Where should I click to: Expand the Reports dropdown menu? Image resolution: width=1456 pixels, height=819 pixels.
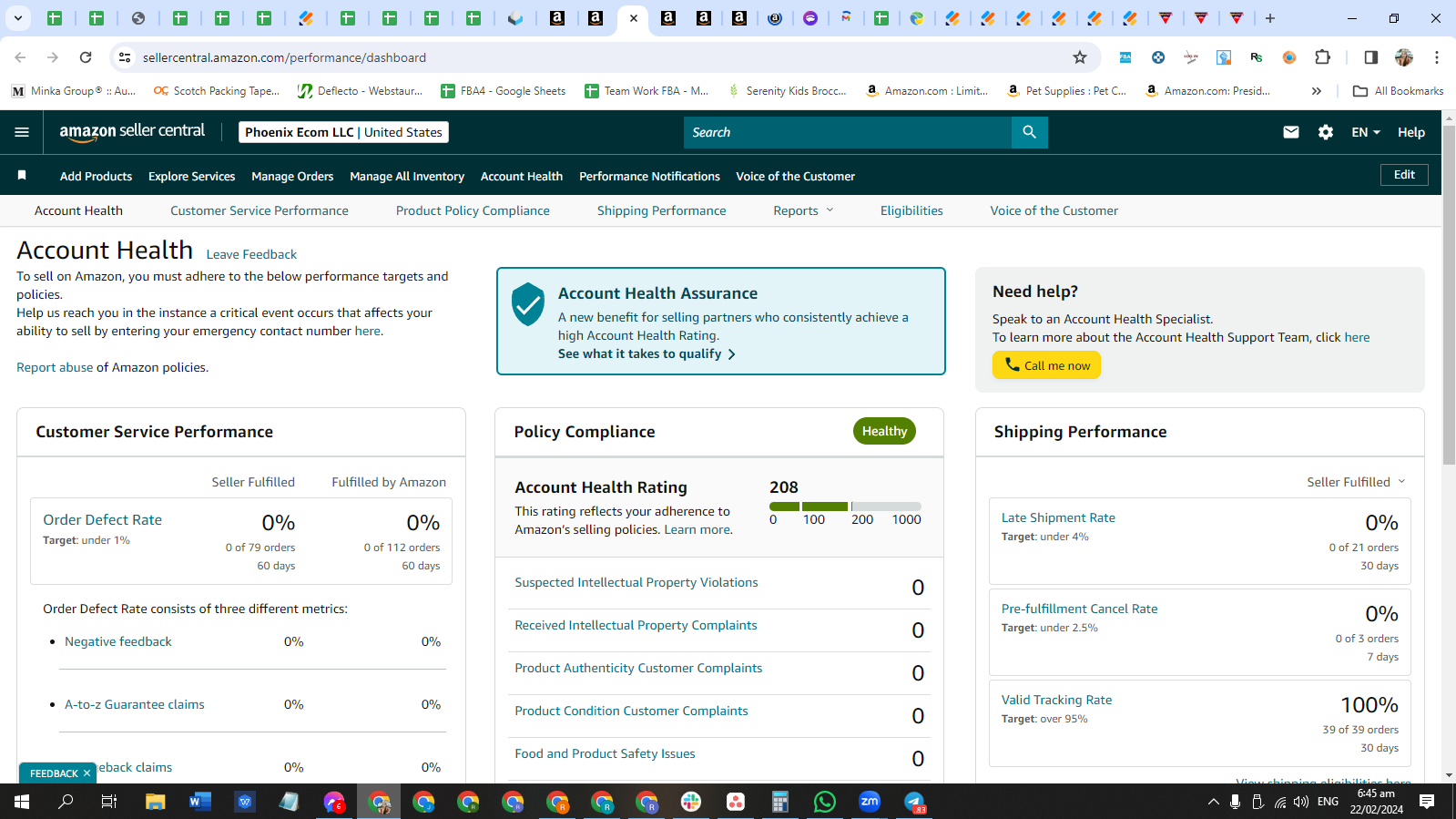click(x=803, y=210)
